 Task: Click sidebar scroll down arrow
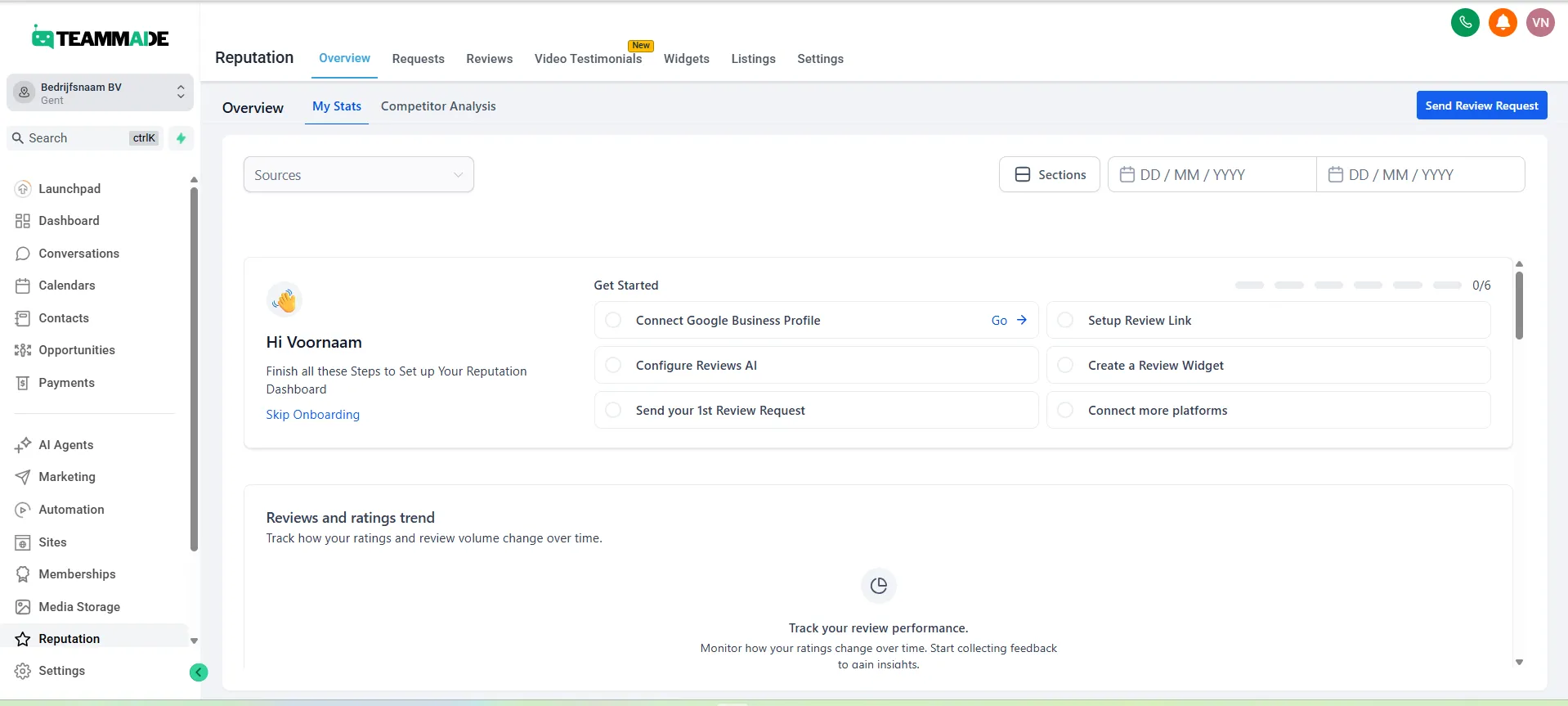[x=194, y=641]
